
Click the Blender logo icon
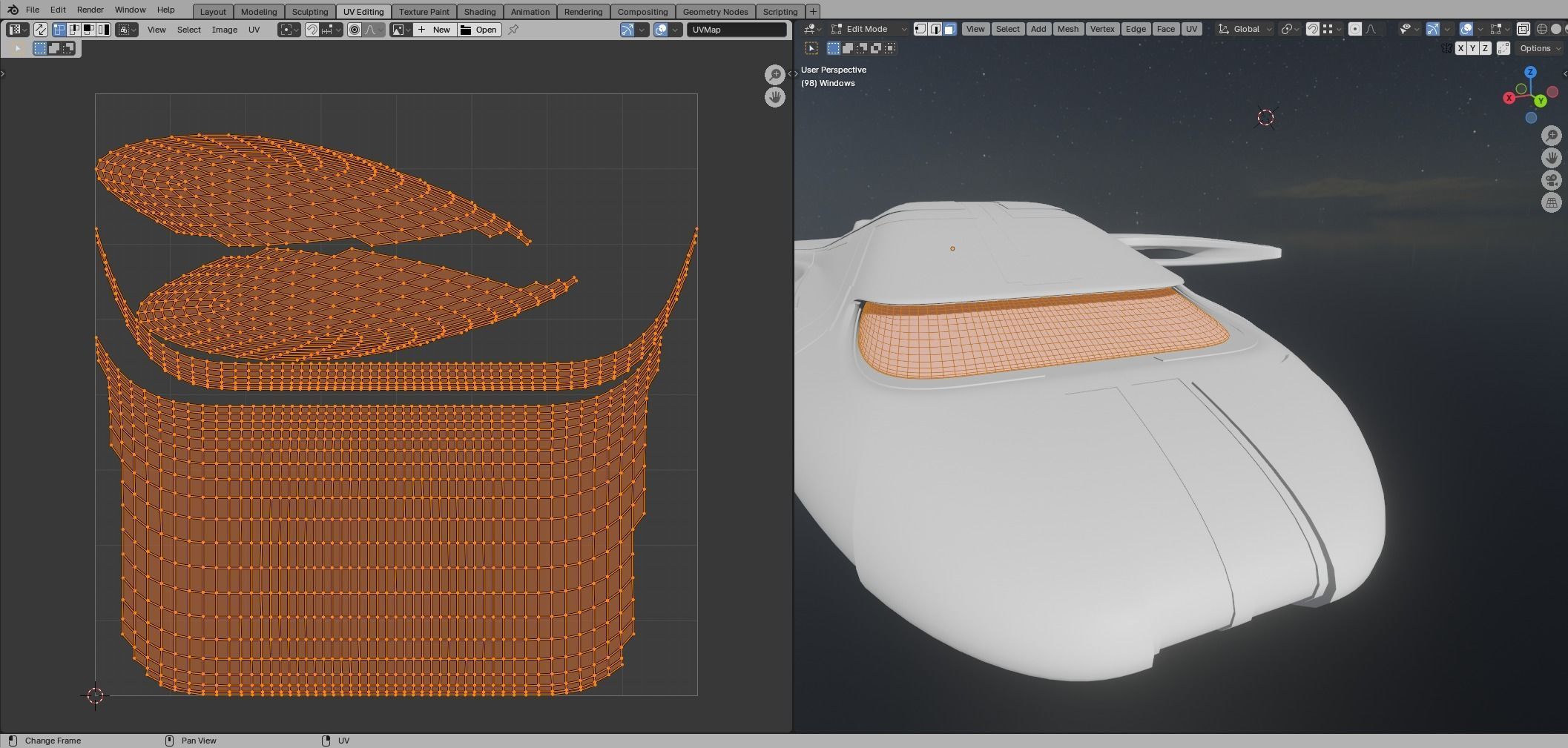point(13,10)
